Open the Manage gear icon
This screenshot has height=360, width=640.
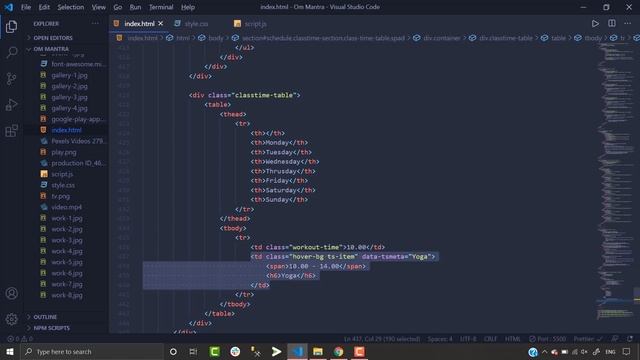tap(11, 319)
